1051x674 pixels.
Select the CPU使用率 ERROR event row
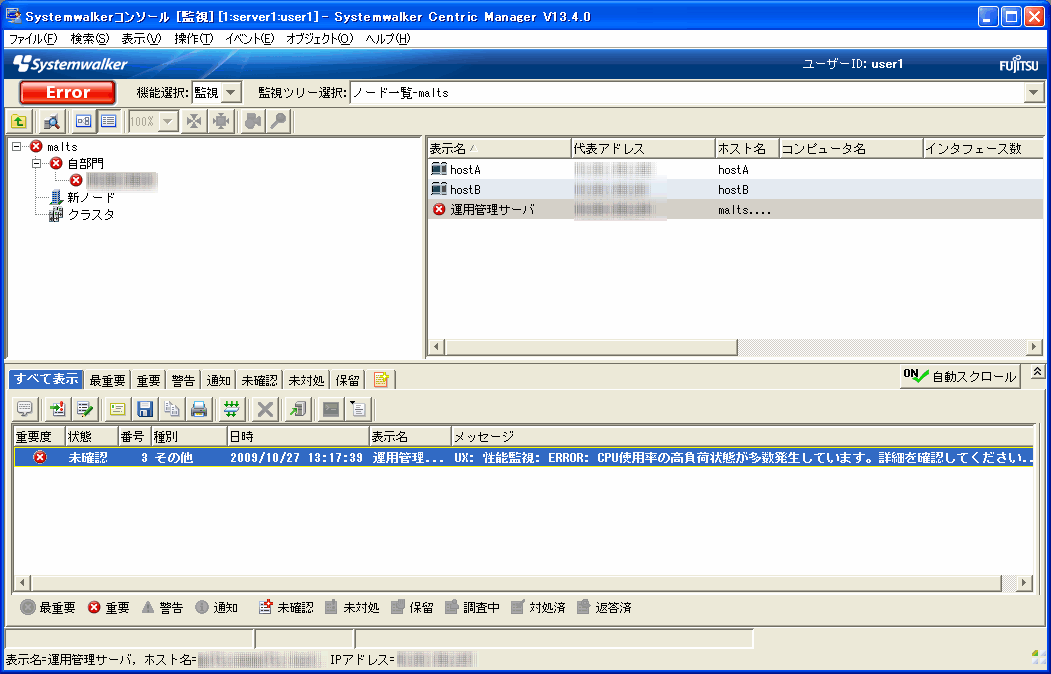[523, 458]
